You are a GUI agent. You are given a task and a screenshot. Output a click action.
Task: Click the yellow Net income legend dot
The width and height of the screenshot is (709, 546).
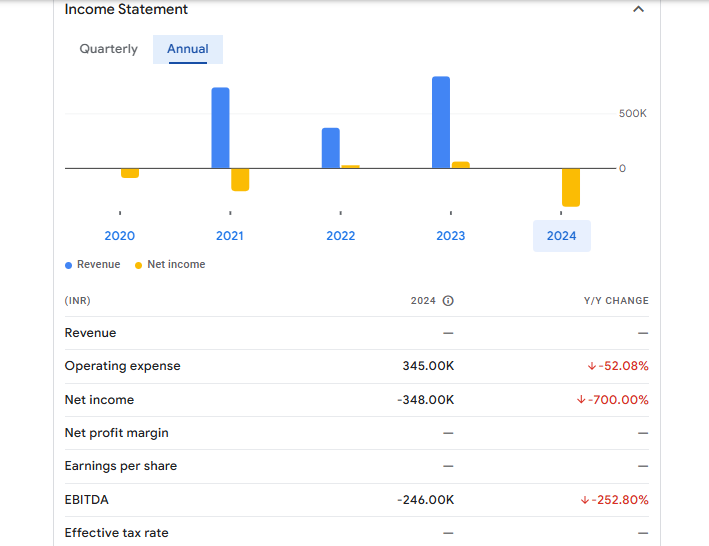139,265
